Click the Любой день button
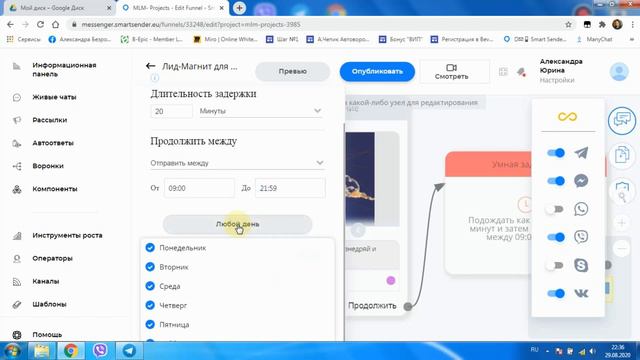This screenshot has height=360, width=640. [x=238, y=224]
